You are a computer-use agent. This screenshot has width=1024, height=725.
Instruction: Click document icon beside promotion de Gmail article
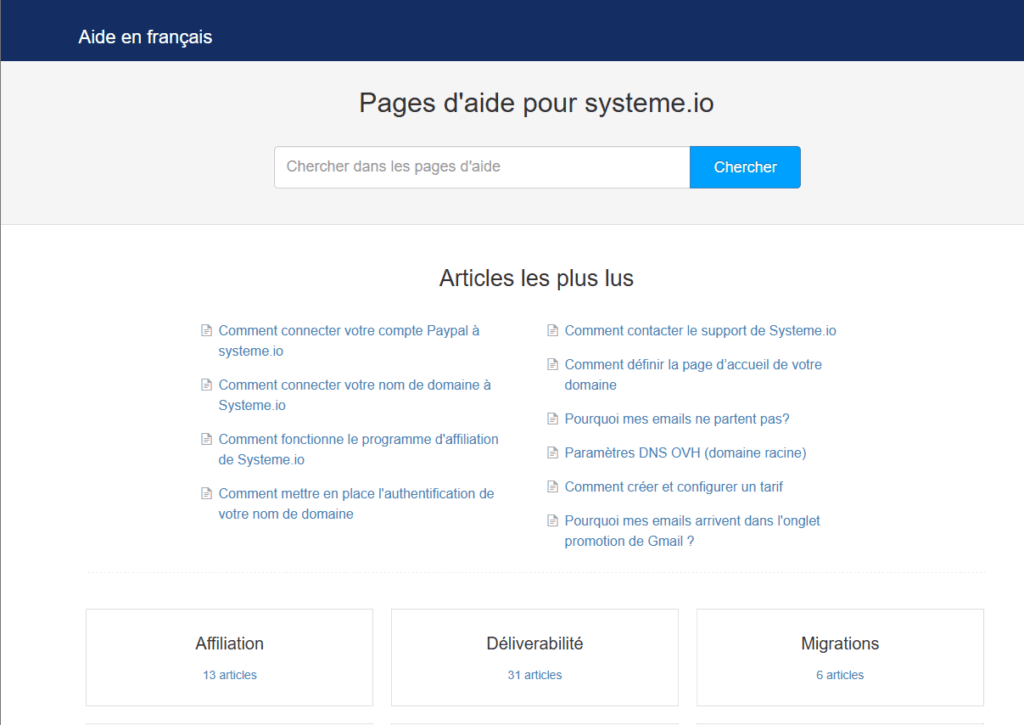(552, 521)
